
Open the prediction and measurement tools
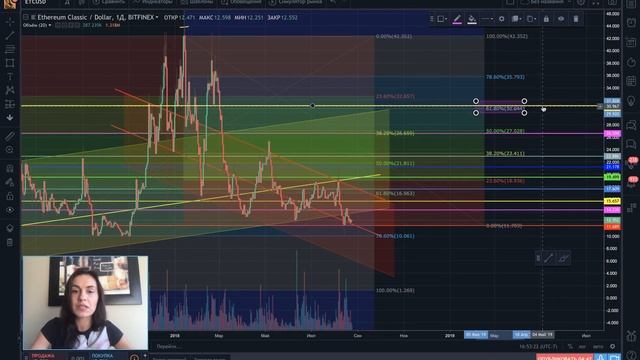[10, 104]
